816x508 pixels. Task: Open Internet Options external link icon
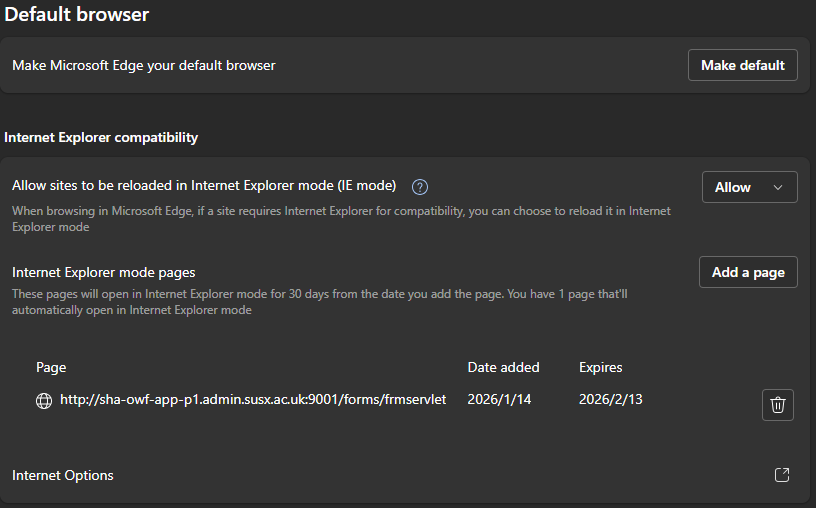(782, 475)
